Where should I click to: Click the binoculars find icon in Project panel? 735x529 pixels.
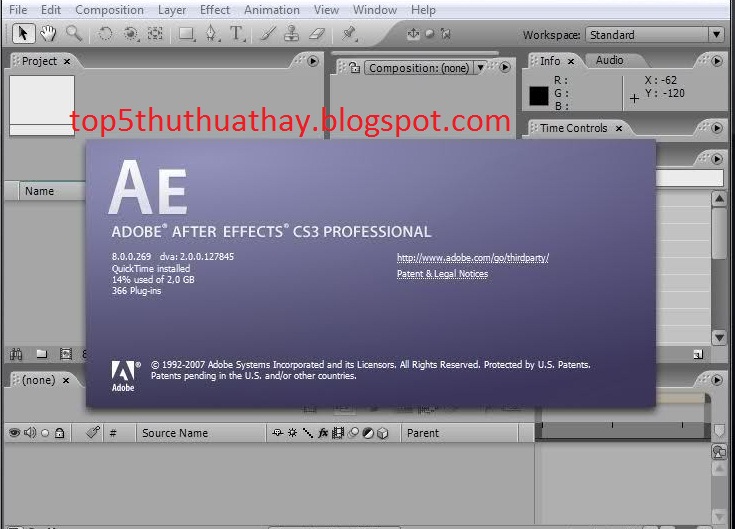(x=16, y=354)
